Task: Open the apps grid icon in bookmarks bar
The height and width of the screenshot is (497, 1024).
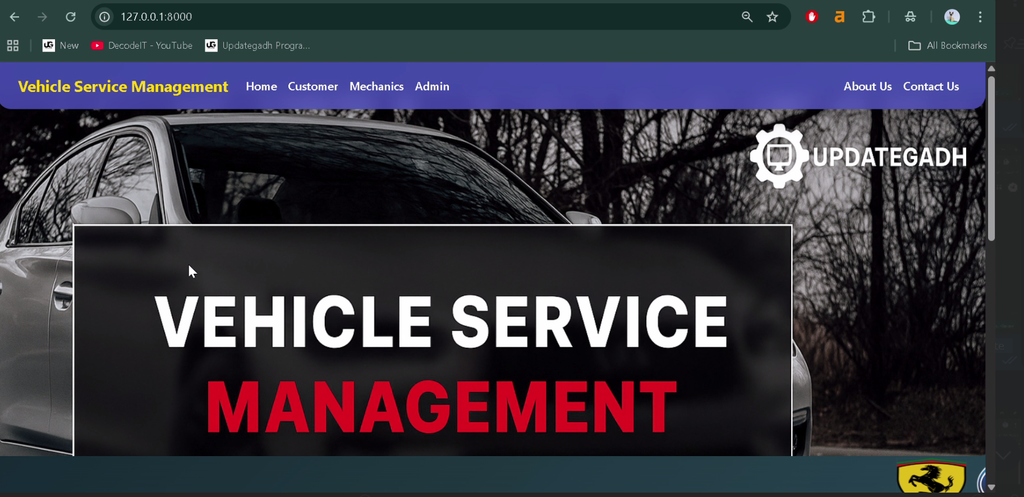Action: [12, 46]
